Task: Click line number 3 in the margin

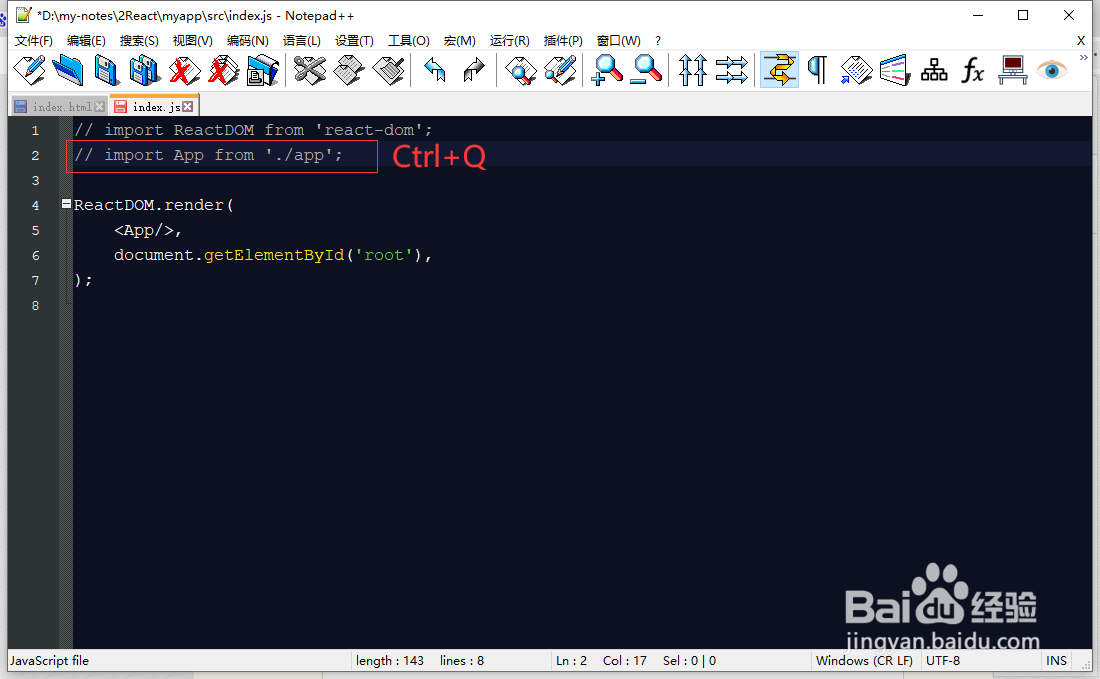Action: pyautogui.click(x=35, y=180)
